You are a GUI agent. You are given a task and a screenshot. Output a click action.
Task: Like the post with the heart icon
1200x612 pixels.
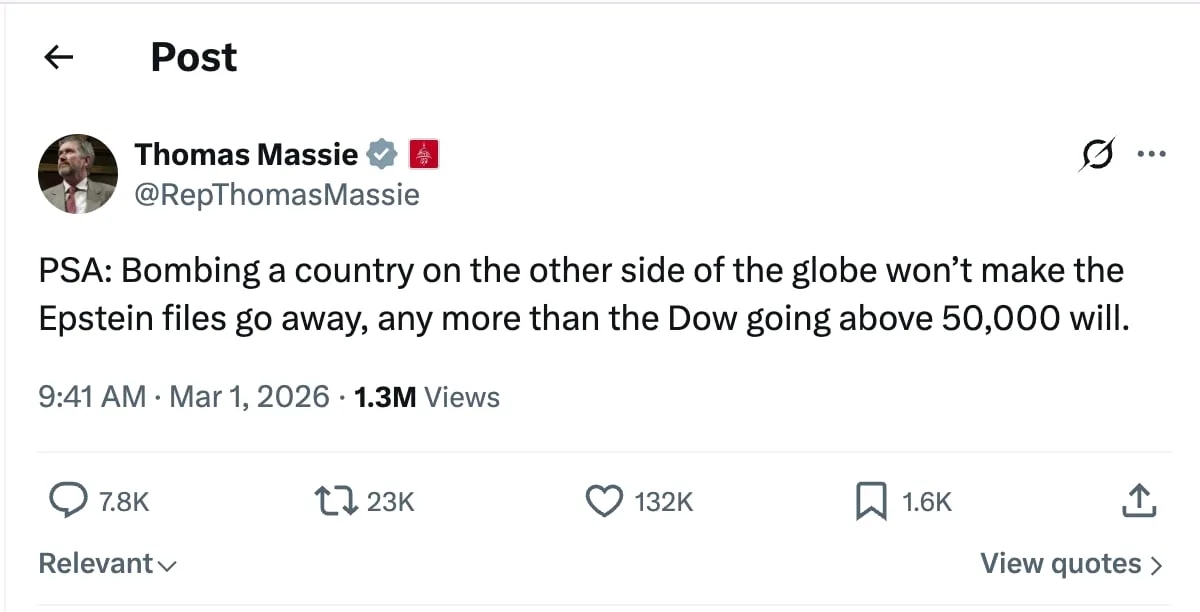[603, 500]
